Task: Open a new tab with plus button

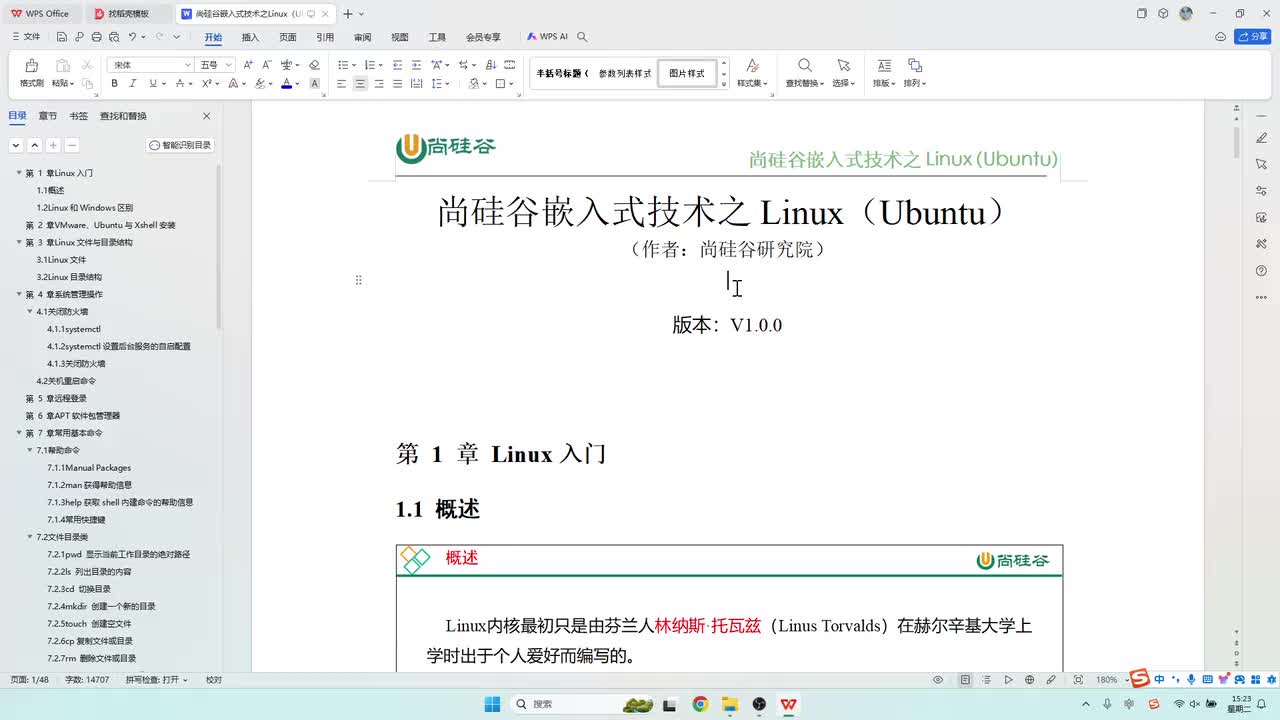Action: click(347, 14)
